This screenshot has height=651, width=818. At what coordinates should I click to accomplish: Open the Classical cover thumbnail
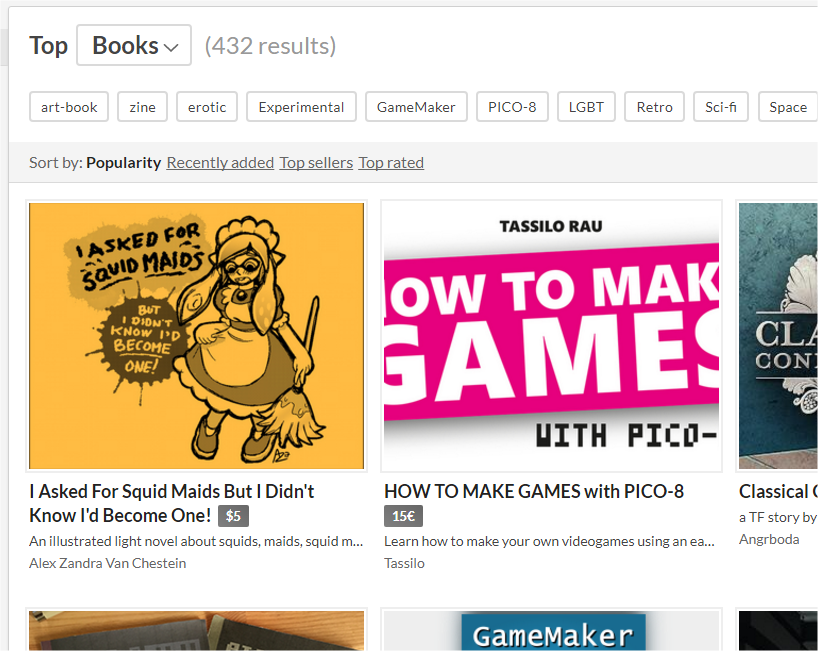click(x=778, y=336)
